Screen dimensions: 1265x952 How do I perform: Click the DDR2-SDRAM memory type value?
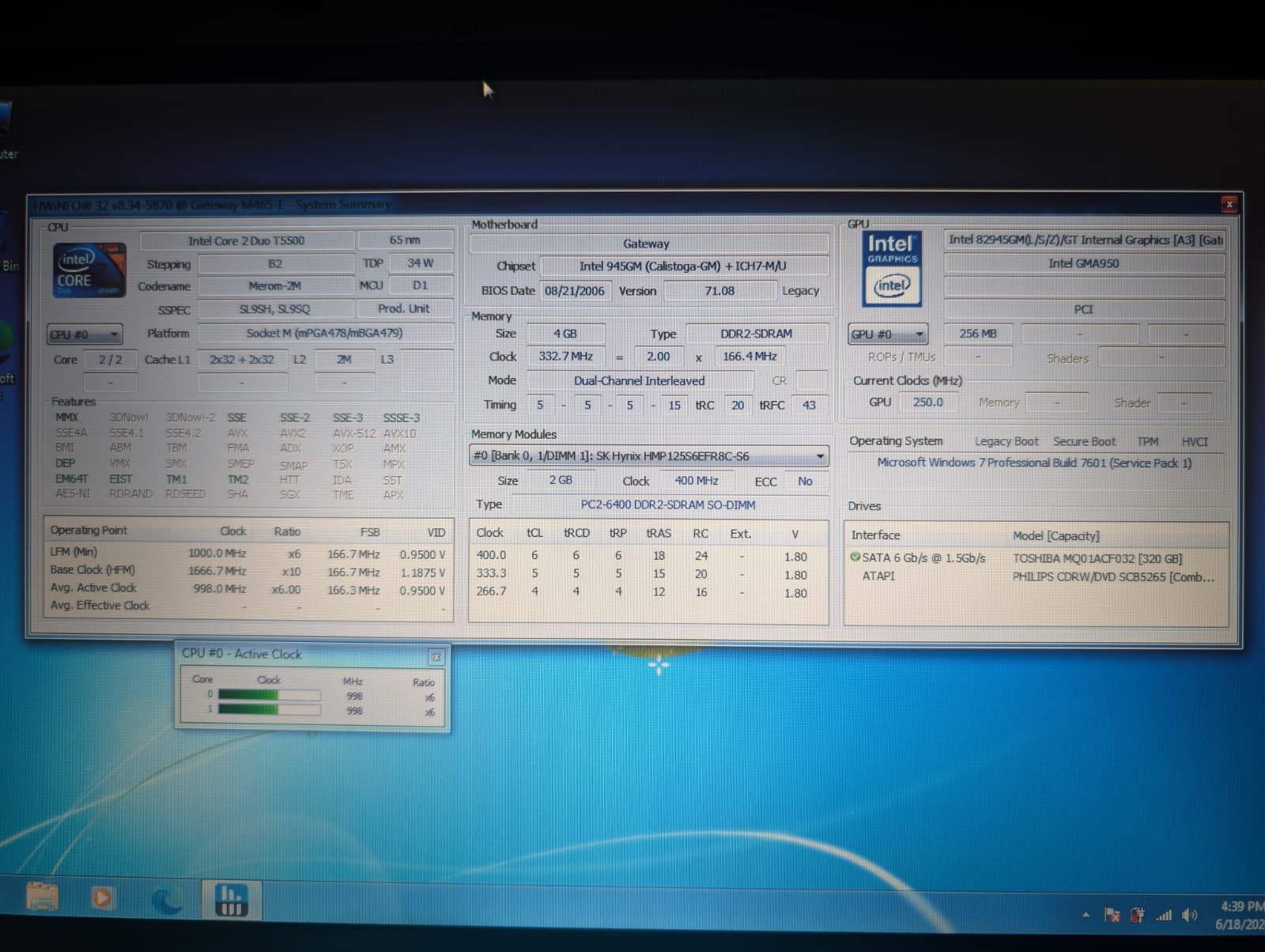[x=757, y=334]
